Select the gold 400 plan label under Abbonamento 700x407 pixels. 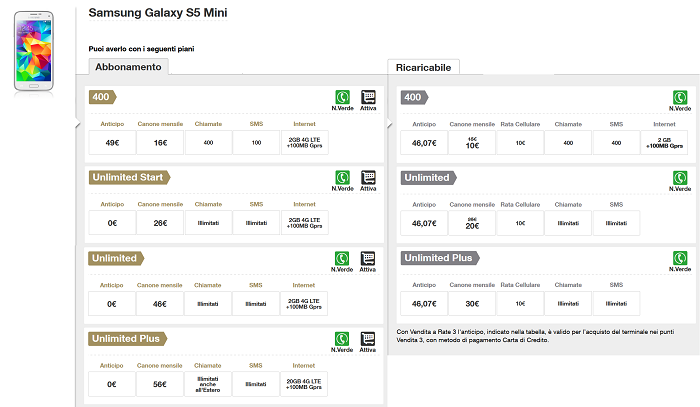click(103, 97)
